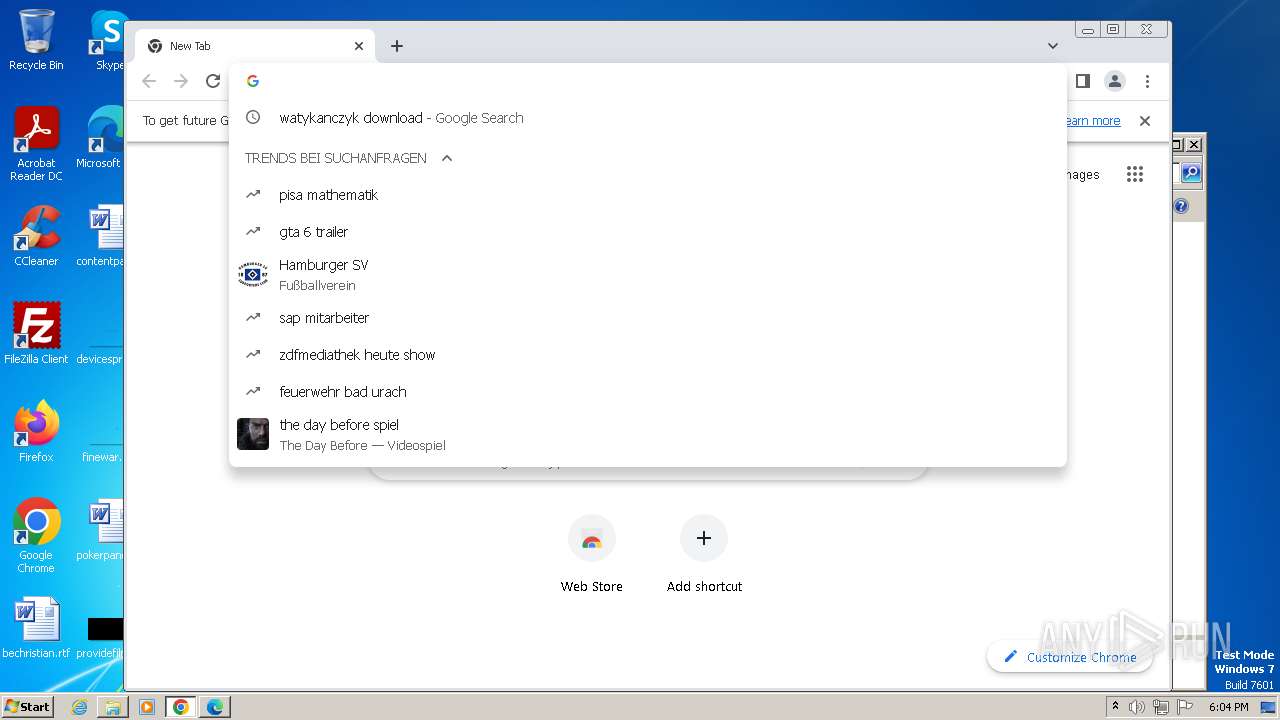Viewport: 1280px width, 720px height.
Task: Click The Day Before game thumbnail
Action: (x=253, y=434)
